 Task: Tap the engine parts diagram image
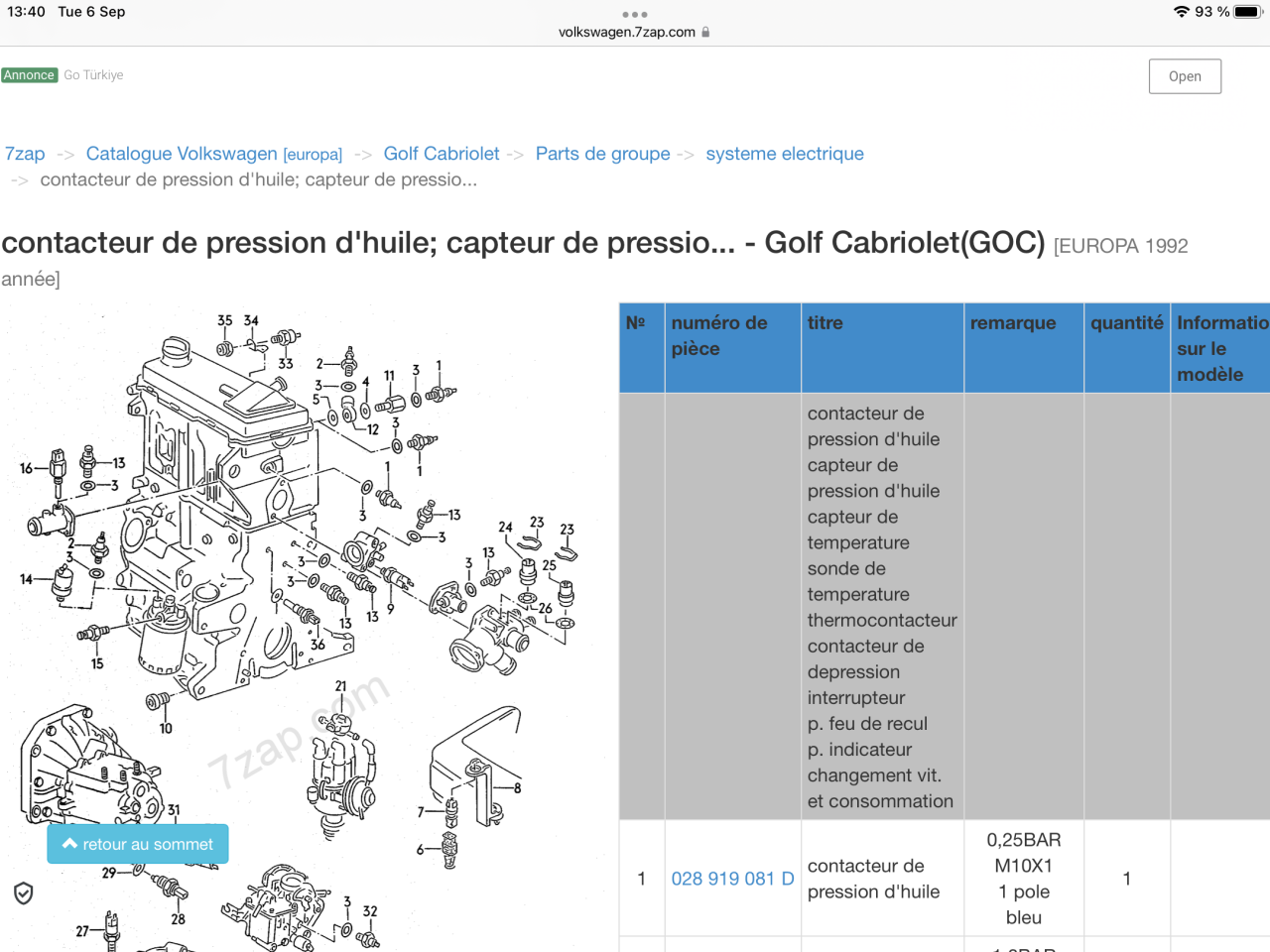(x=298, y=595)
